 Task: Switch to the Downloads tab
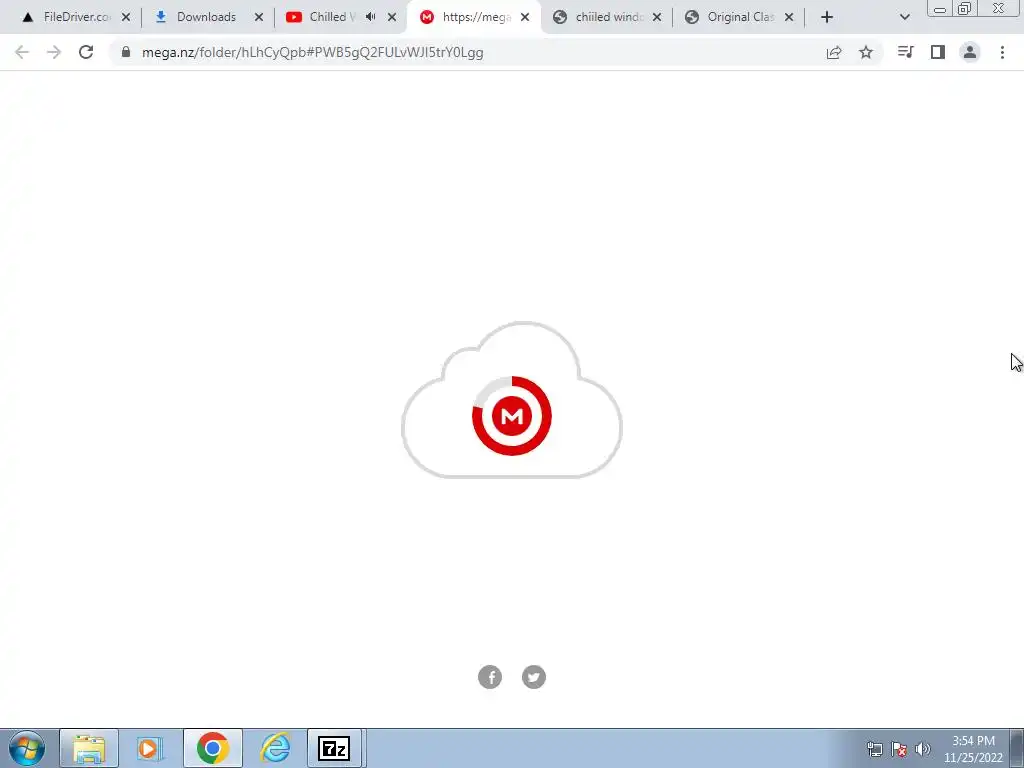pyautogui.click(x=206, y=17)
